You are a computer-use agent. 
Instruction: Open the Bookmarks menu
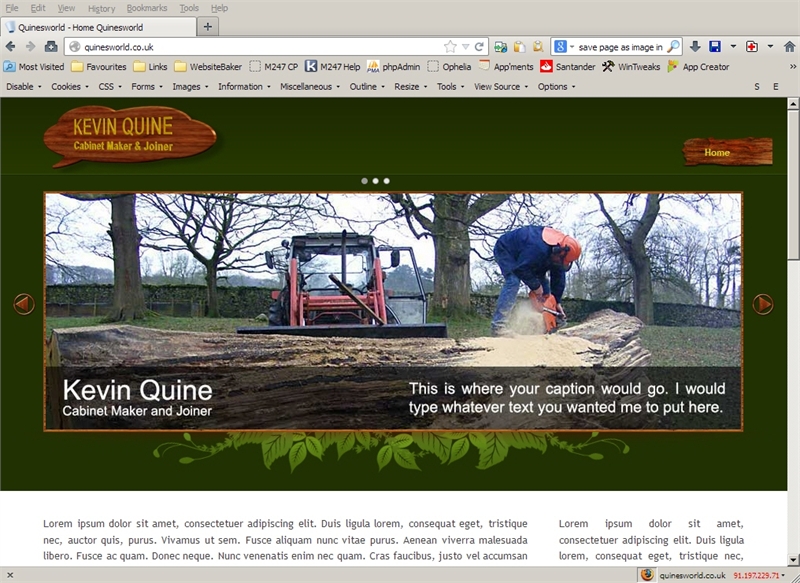[147, 8]
